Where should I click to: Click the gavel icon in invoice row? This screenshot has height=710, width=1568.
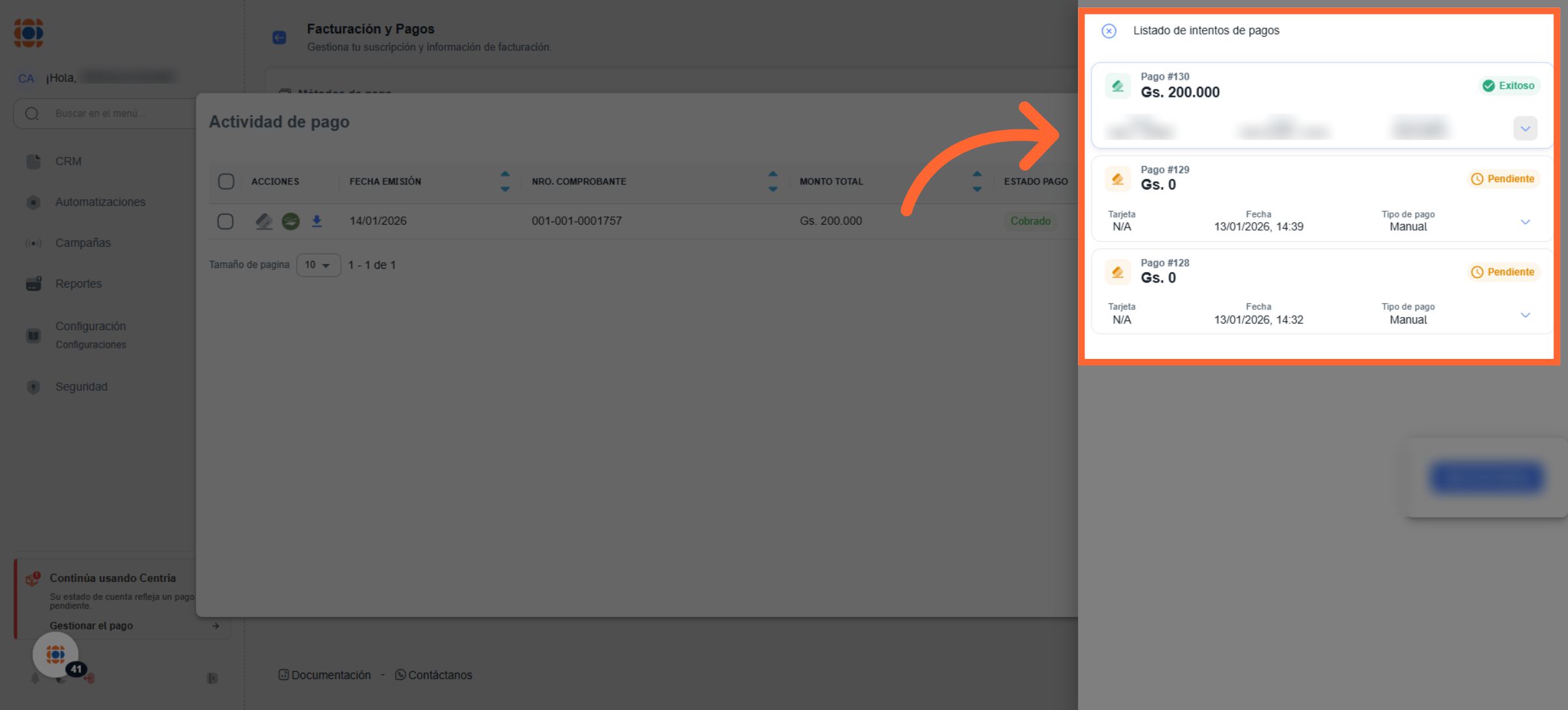pos(264,221)
